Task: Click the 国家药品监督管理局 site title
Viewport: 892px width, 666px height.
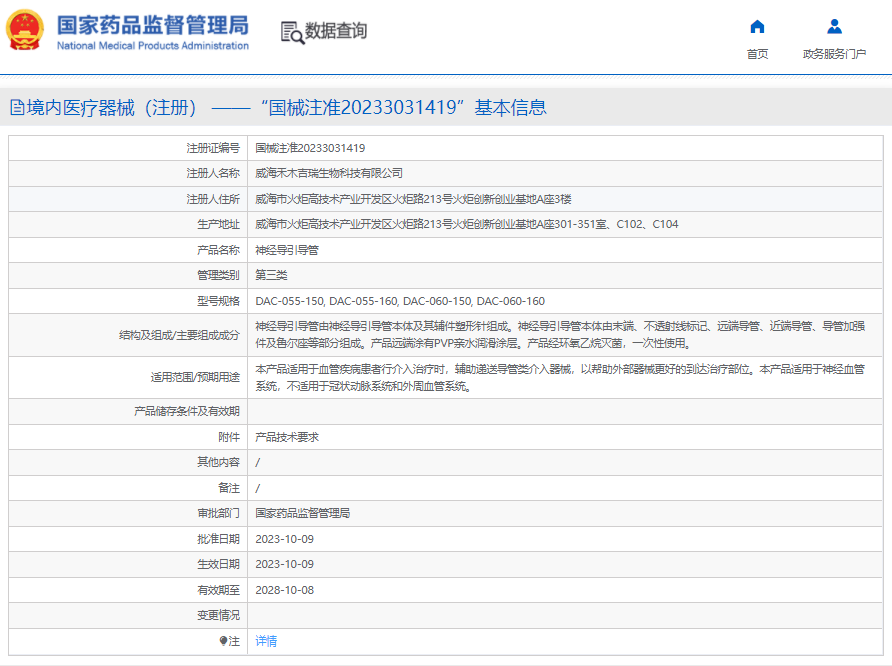Action: (152, 25)
